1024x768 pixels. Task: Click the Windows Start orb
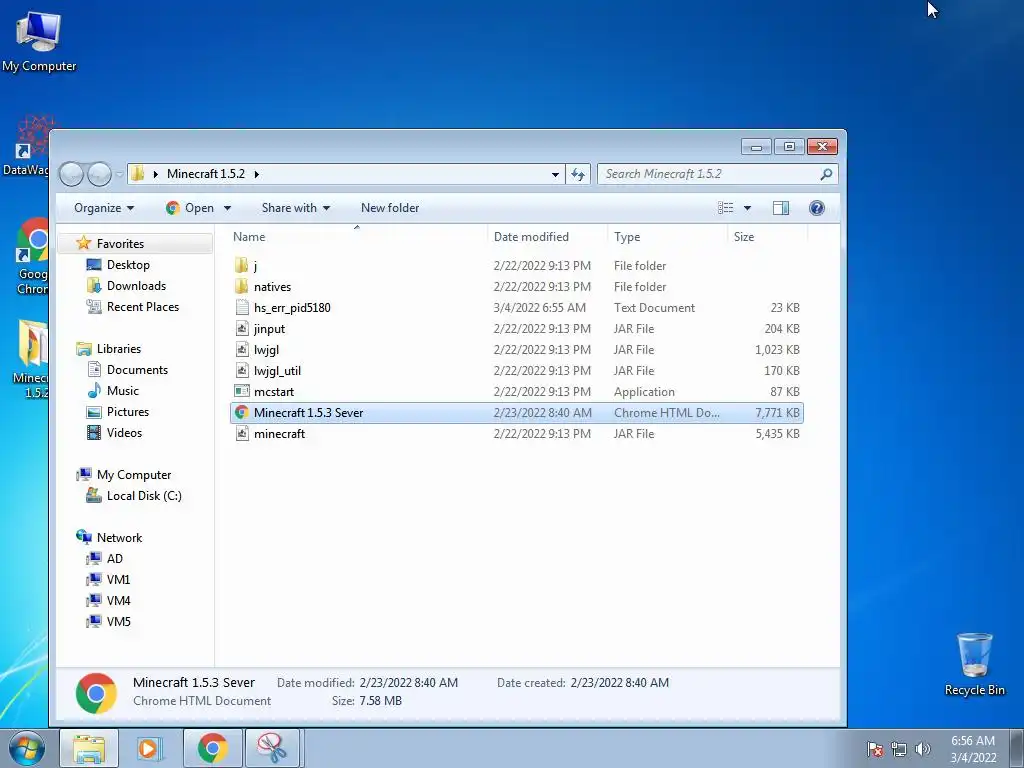point(26,749)
